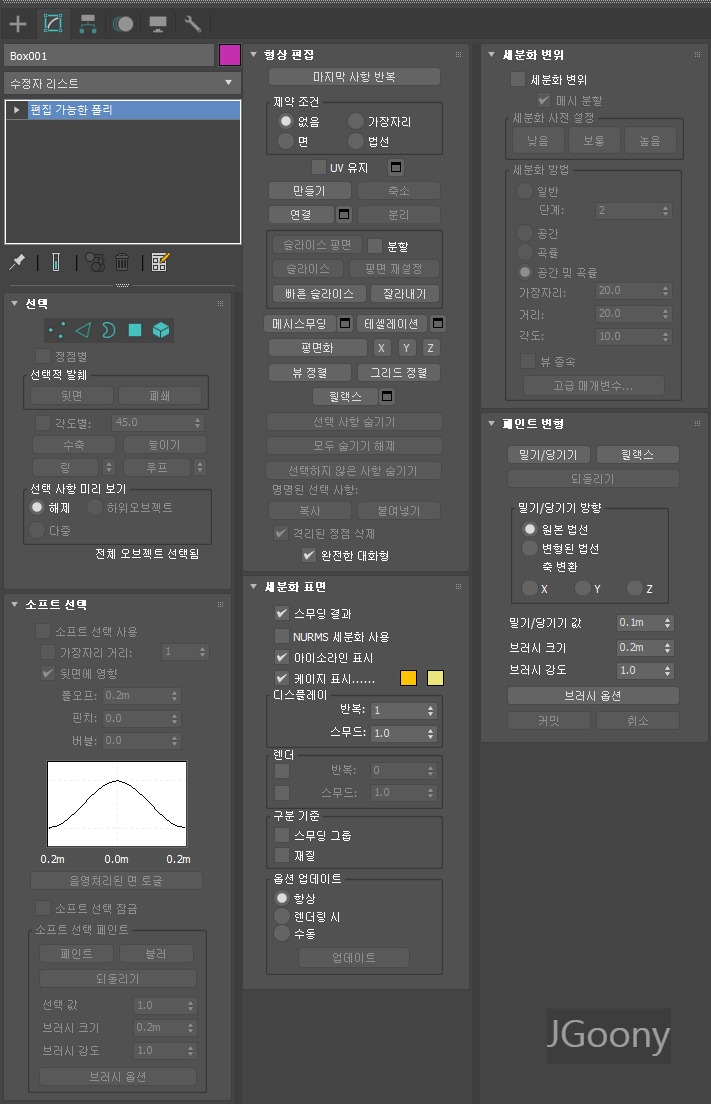Click 마지막 사항 반복 button
Screen dimensions: 711x1104
pos(354,77)
